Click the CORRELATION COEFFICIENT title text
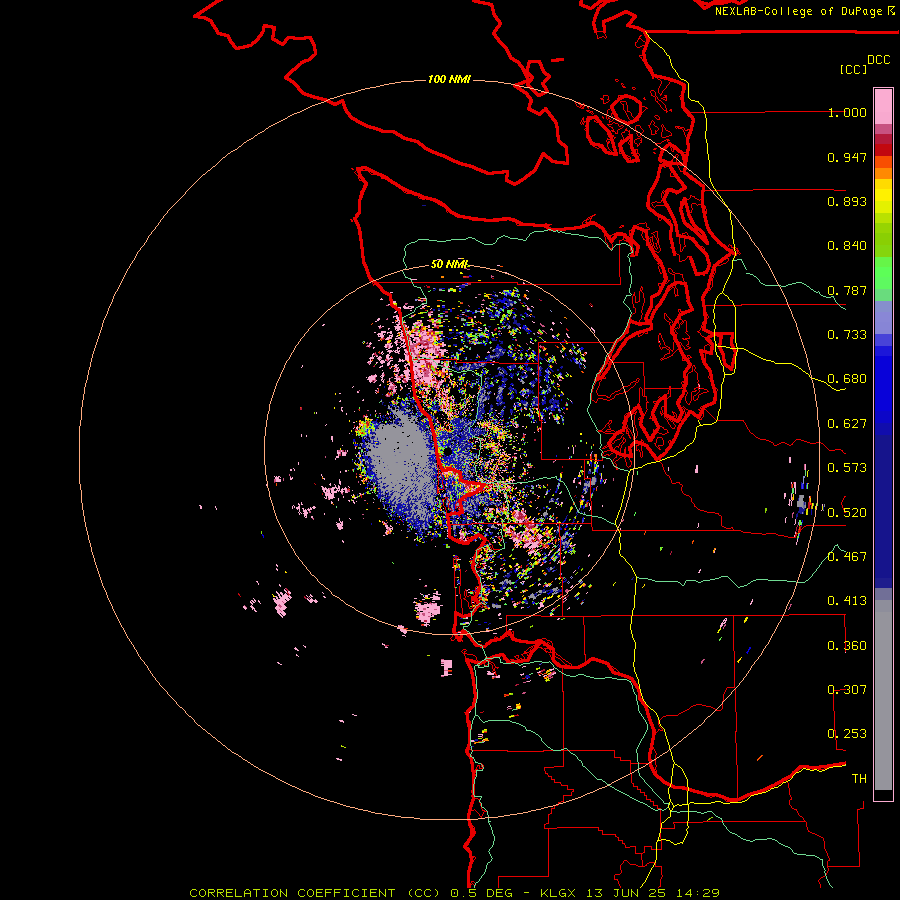Viewport: 900px width, 900px height. pos(292,893)
